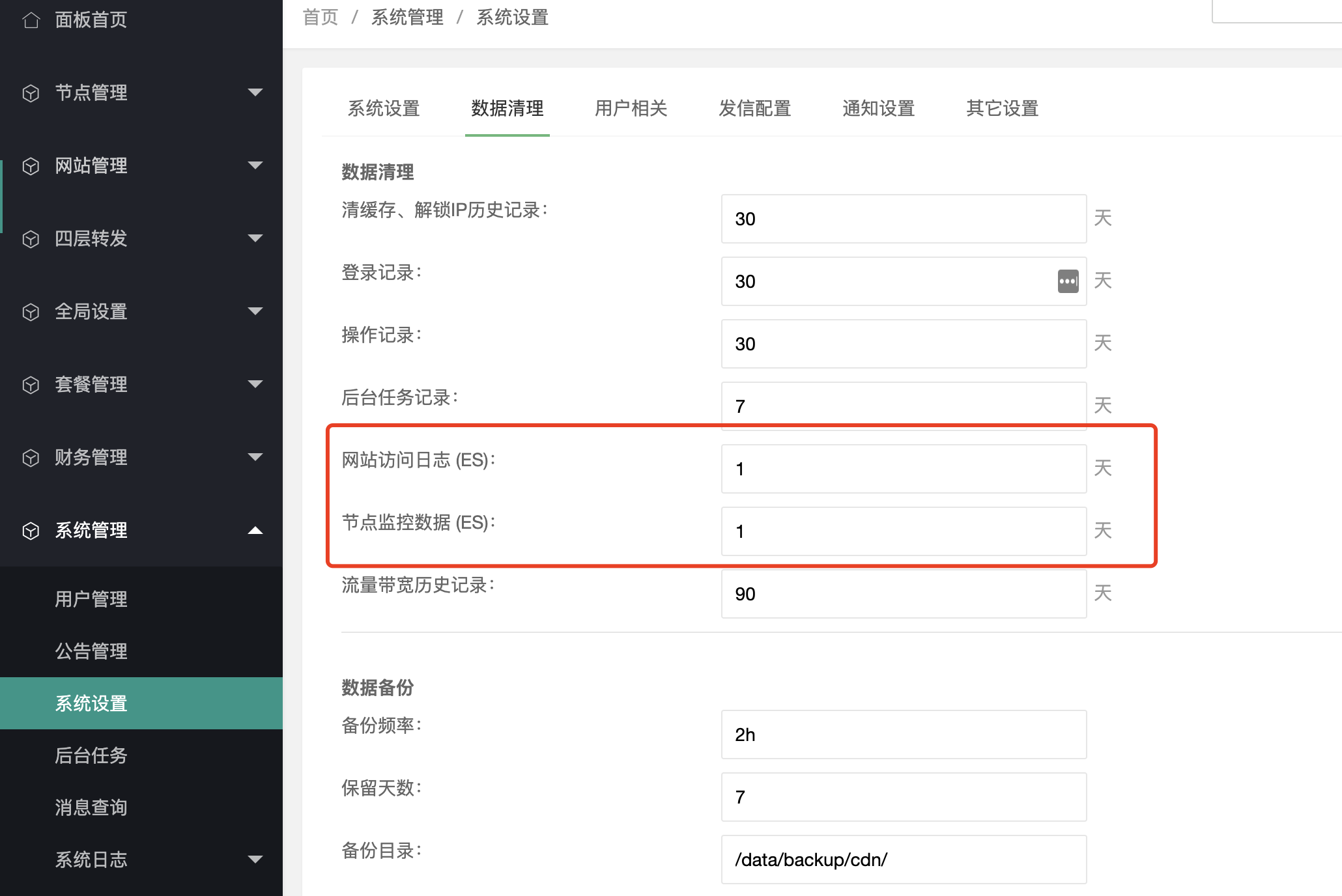Click the password manager icon in 登录记录 field
The height and width of the screenshot is (896, 1342).
point(1068,281)
